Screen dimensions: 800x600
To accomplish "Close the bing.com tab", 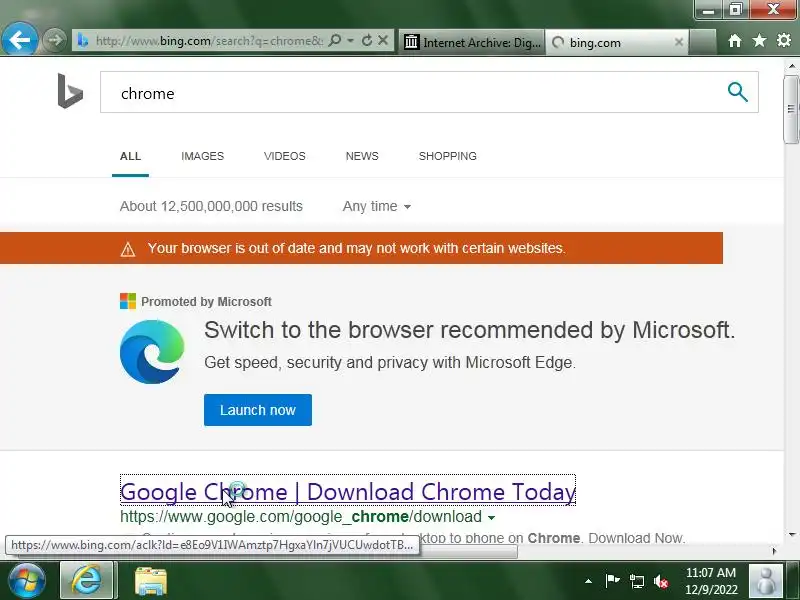I will click(x=679, y=42).
